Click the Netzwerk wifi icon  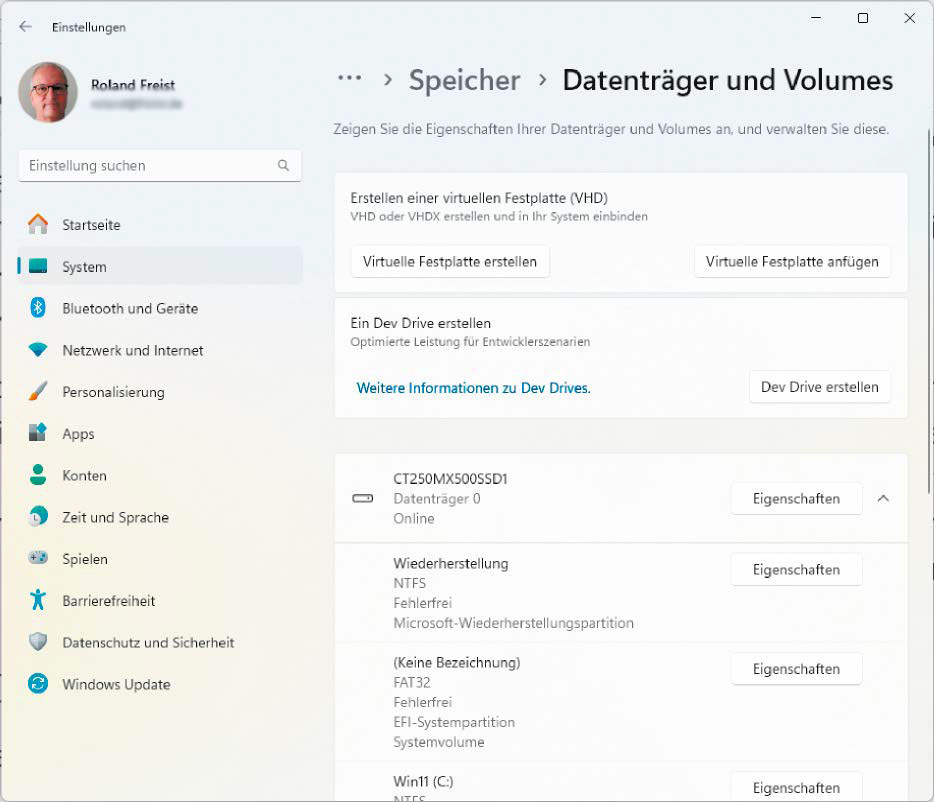click(x=38, y=350)
